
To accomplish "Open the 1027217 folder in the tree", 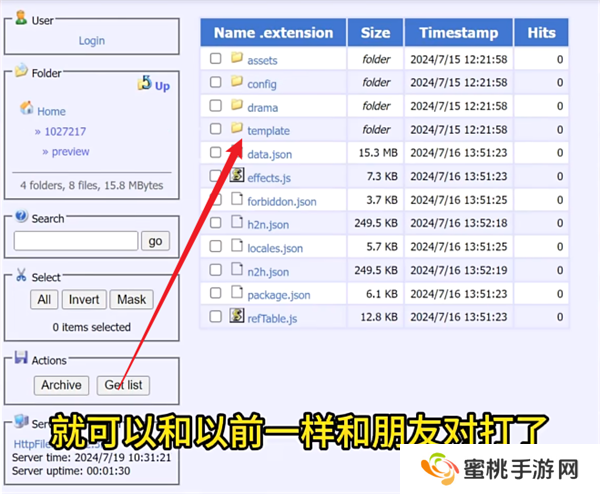I will [65, 131].
